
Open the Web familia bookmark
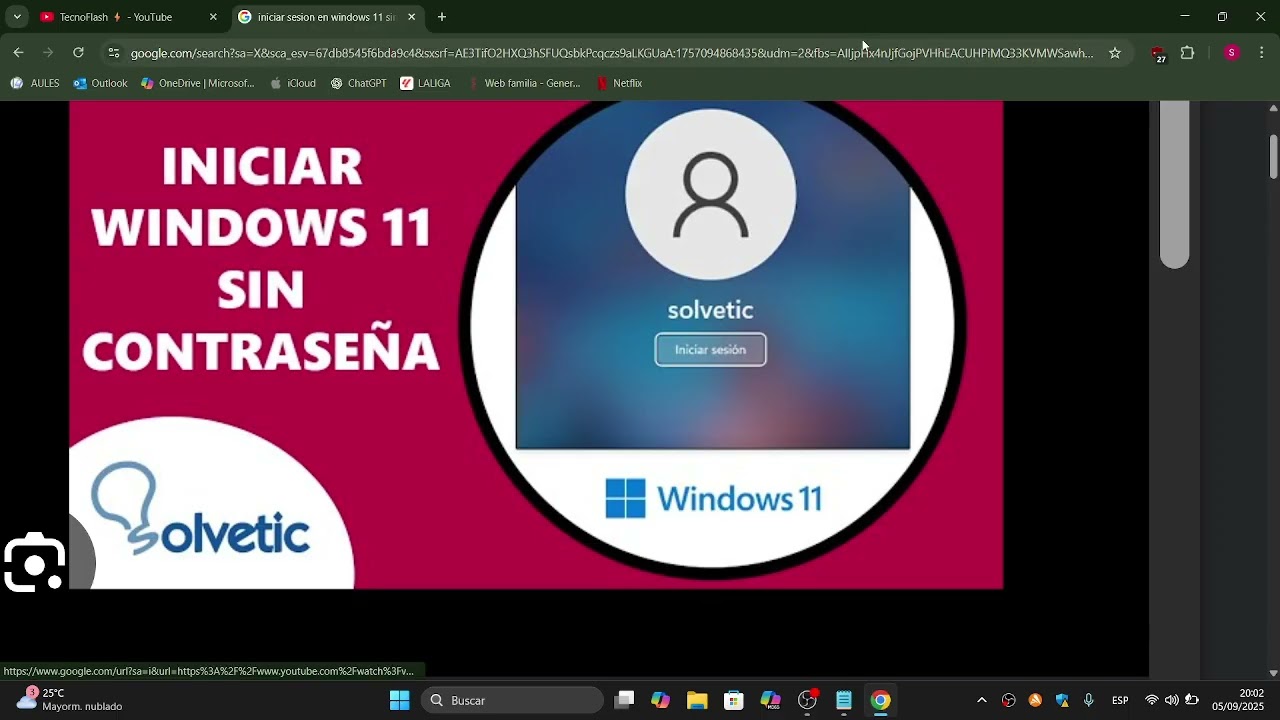523,83
